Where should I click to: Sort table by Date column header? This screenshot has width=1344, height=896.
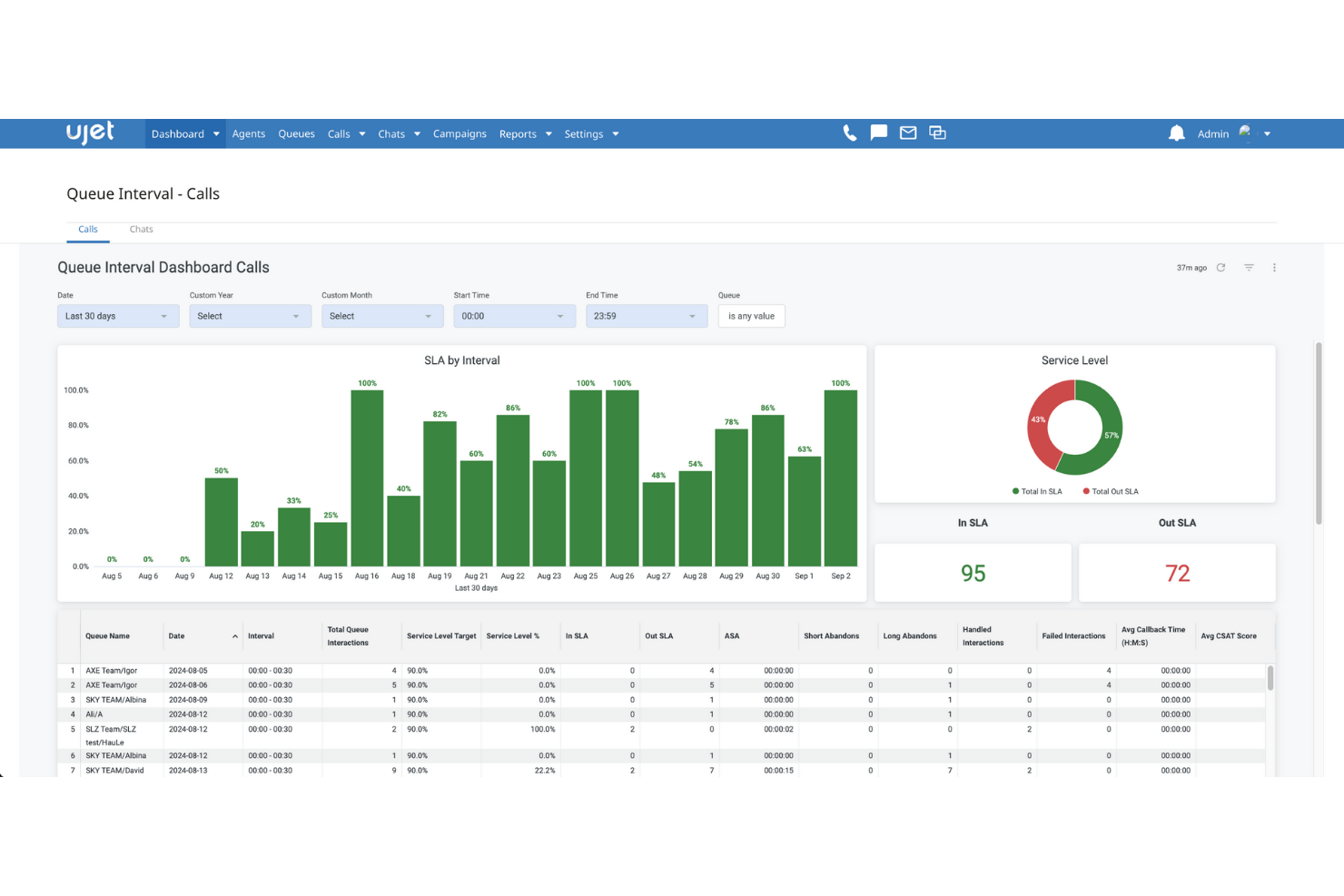(x=177, y=636)
